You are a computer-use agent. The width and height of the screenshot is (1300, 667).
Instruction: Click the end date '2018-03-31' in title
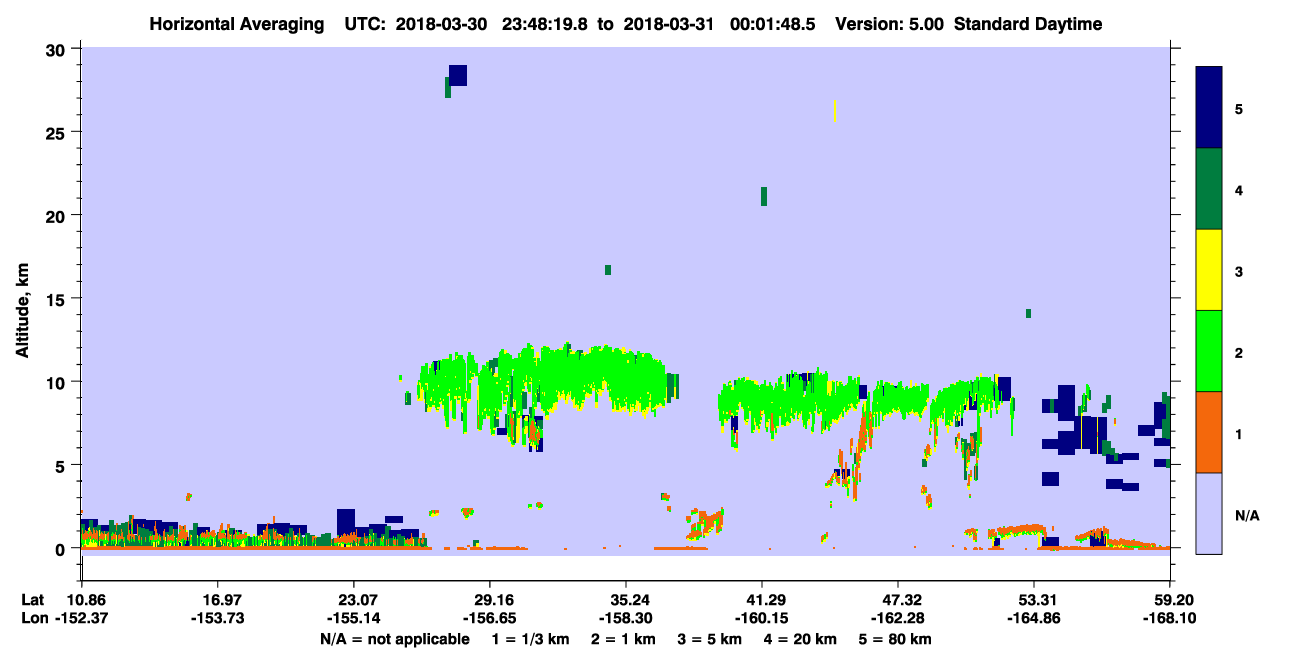[x=668, y=24]
